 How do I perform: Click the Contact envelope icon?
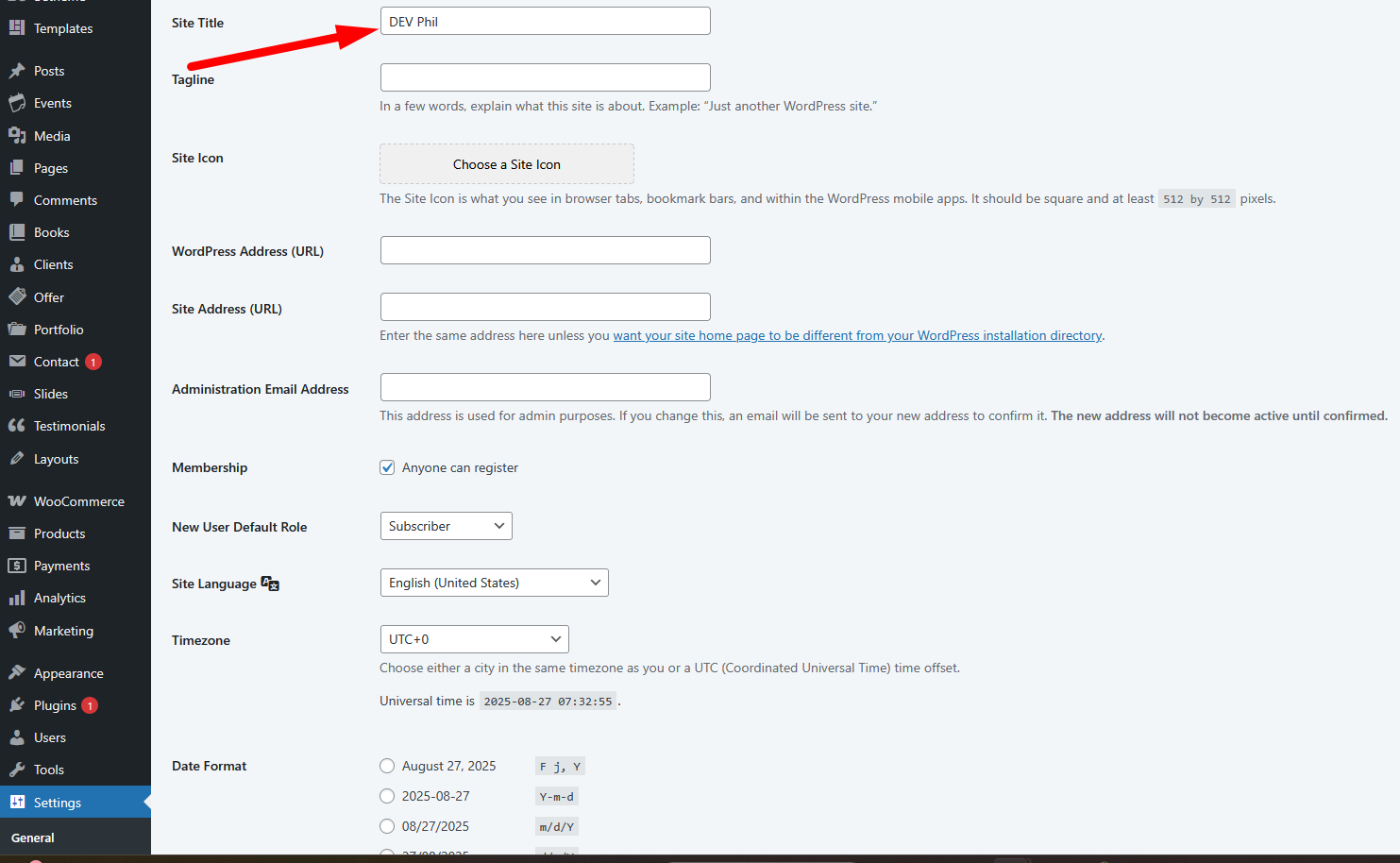[x=17, y=362]
